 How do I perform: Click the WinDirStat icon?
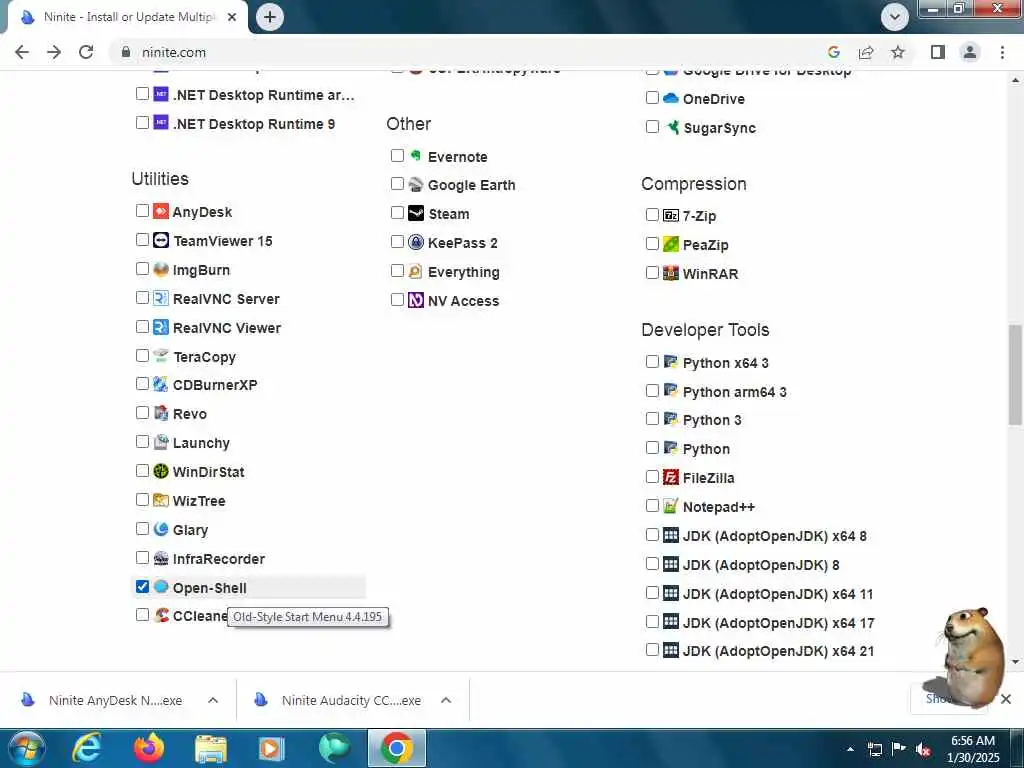point(161,471)
